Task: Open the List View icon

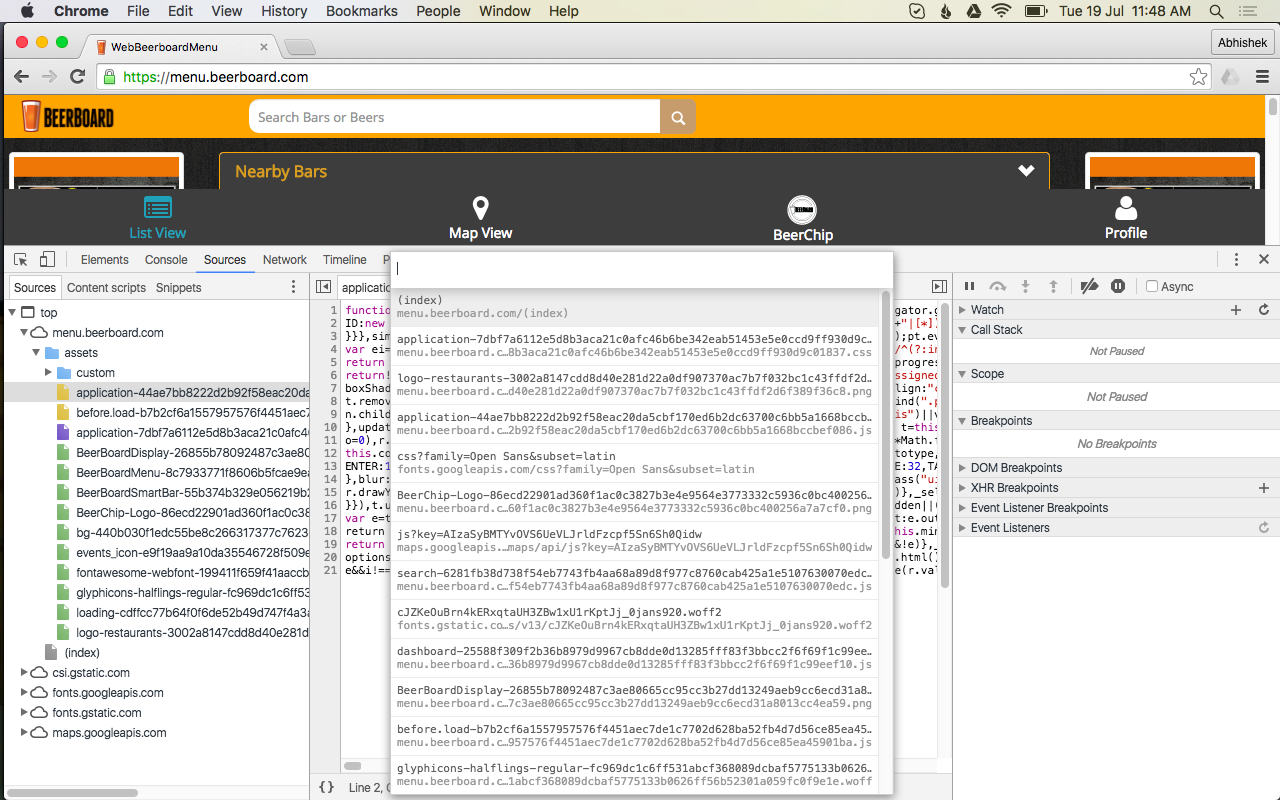Action: (x=158, y=207)
